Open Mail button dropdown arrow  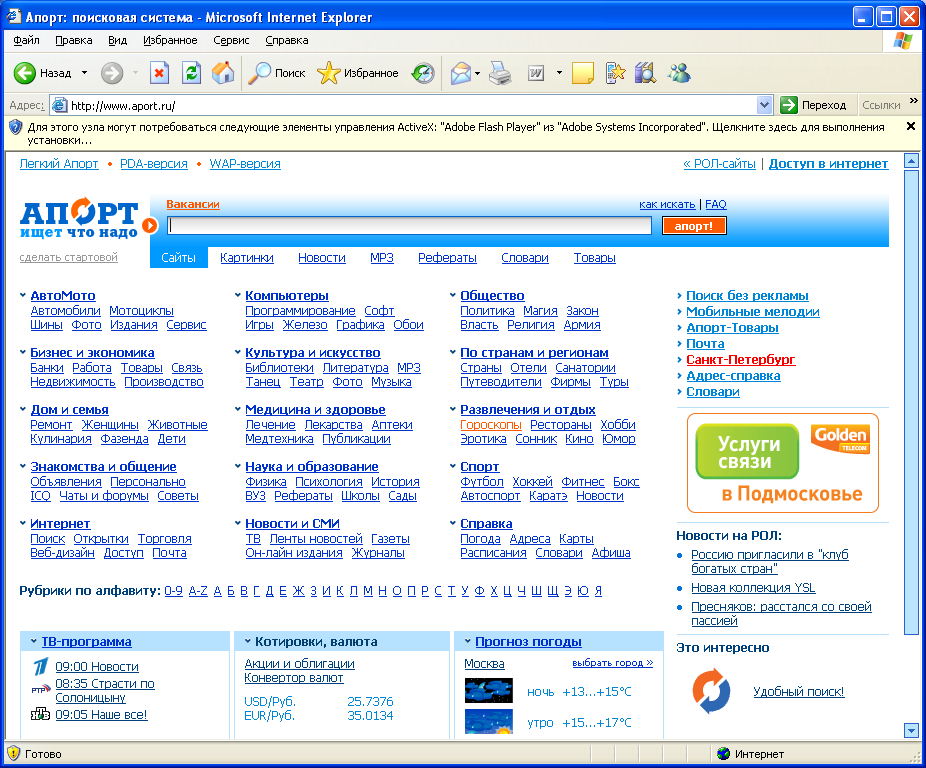tap(478, 73)
